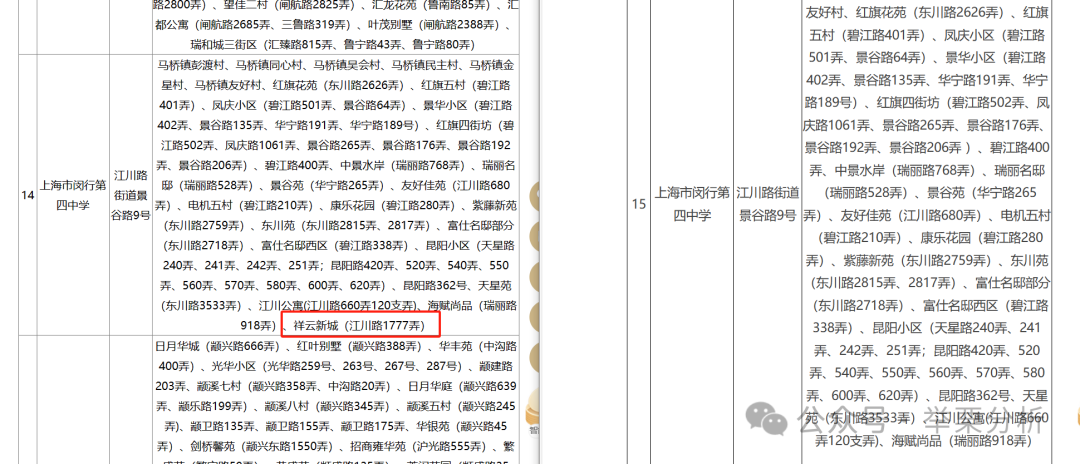Click 马桥镇民主村 in left table row 14
Image resolution: width=1080 pixels, height=464 pixels.
(x=424, y=65)
